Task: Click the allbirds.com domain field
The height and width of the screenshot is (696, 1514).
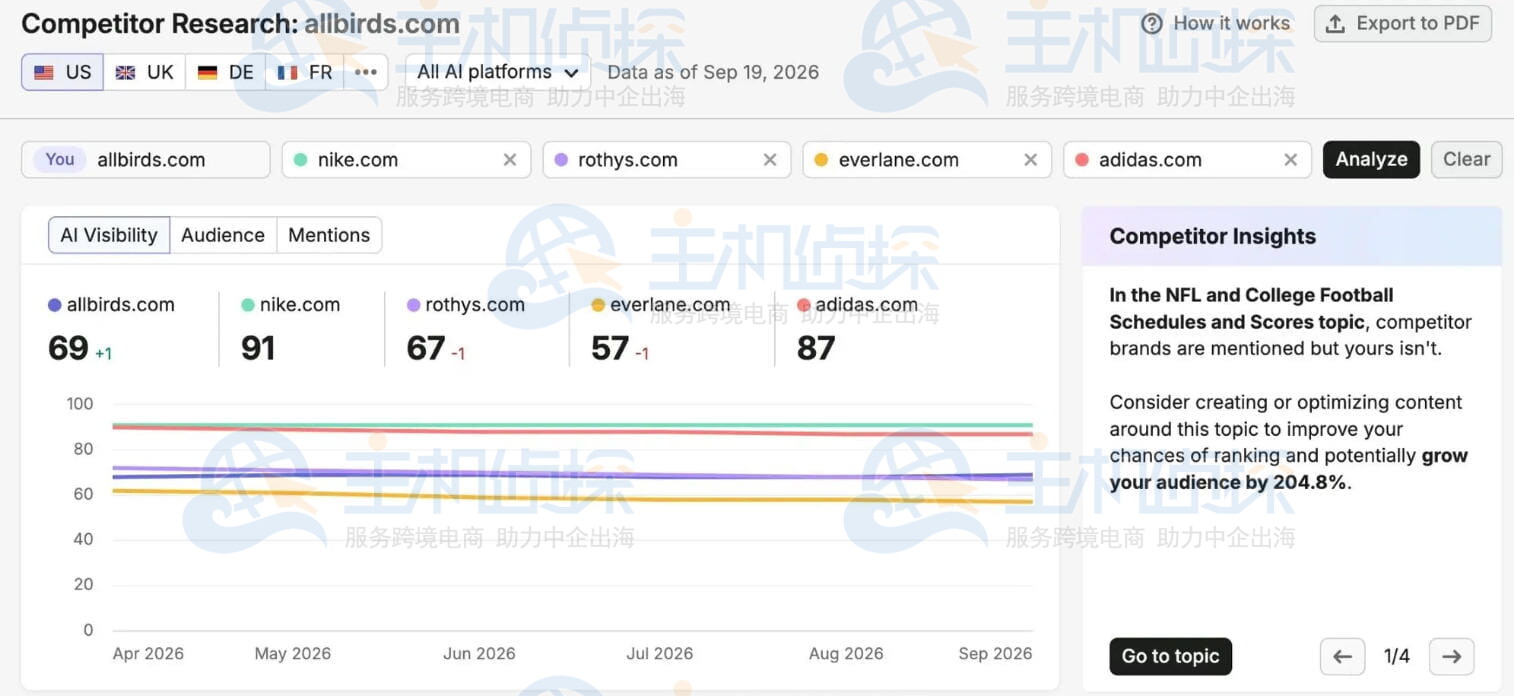Action: coord(146,160)
